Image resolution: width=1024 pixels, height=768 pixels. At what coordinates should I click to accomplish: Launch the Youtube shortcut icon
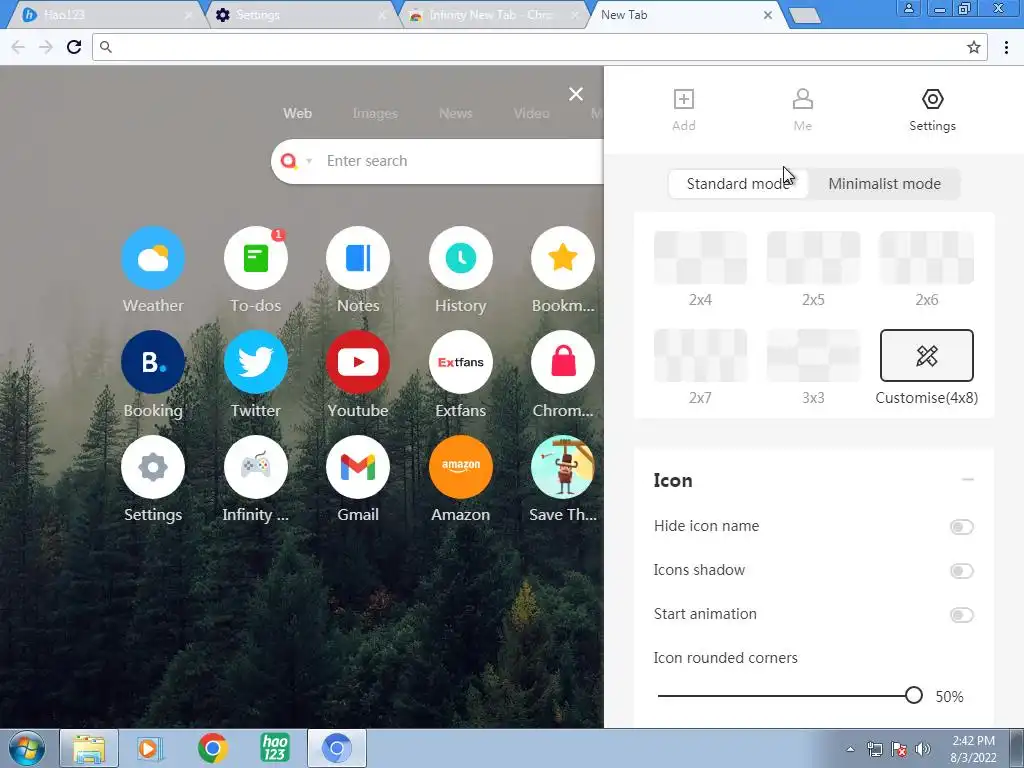tap(358, 362)
